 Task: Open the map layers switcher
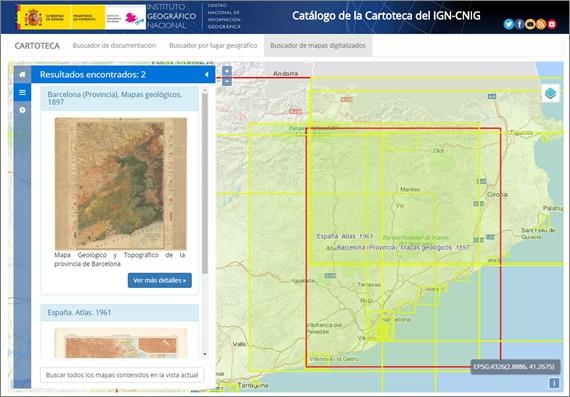[x=551, y=93]
